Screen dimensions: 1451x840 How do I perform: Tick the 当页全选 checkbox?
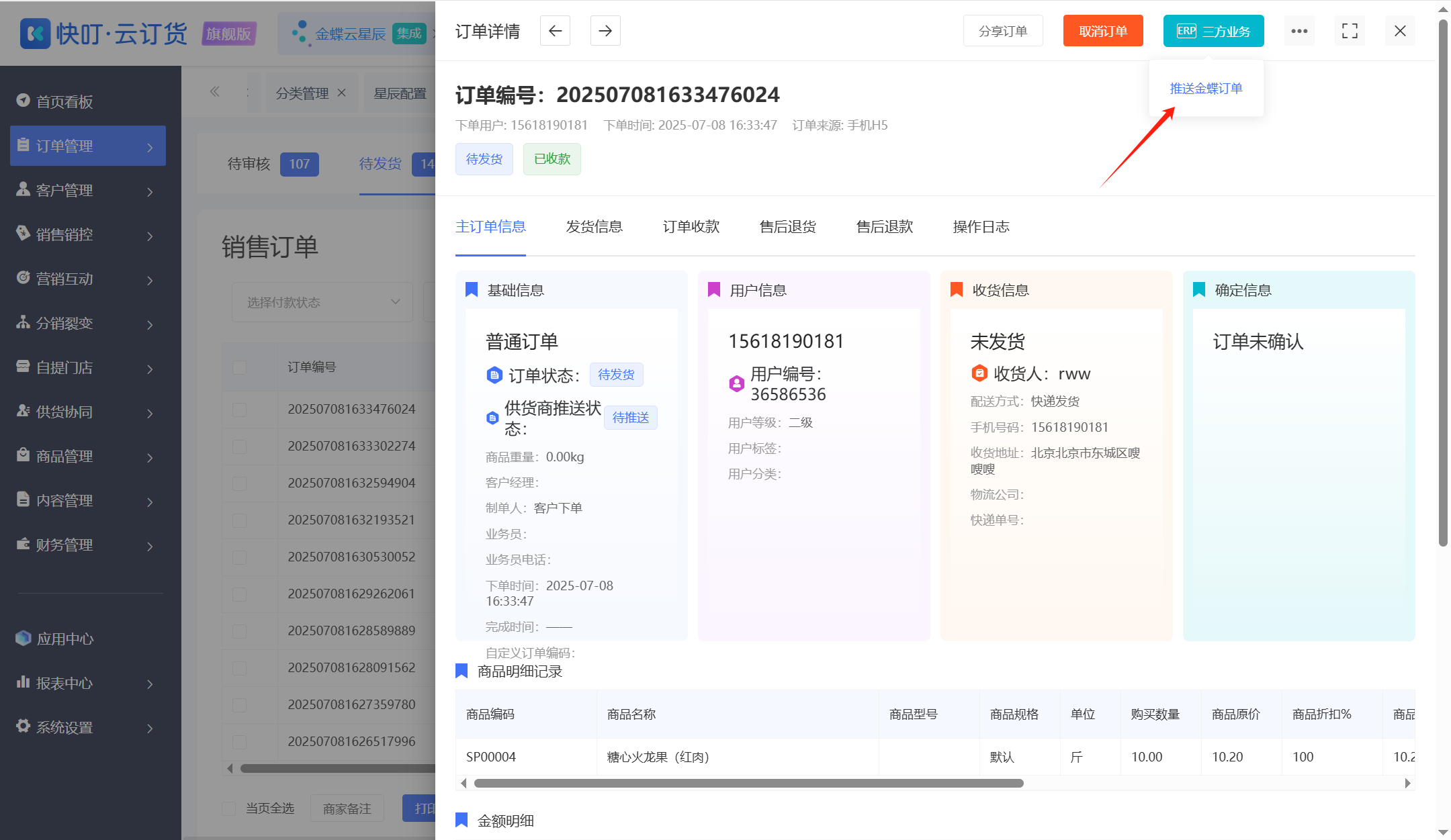[229, 808]
